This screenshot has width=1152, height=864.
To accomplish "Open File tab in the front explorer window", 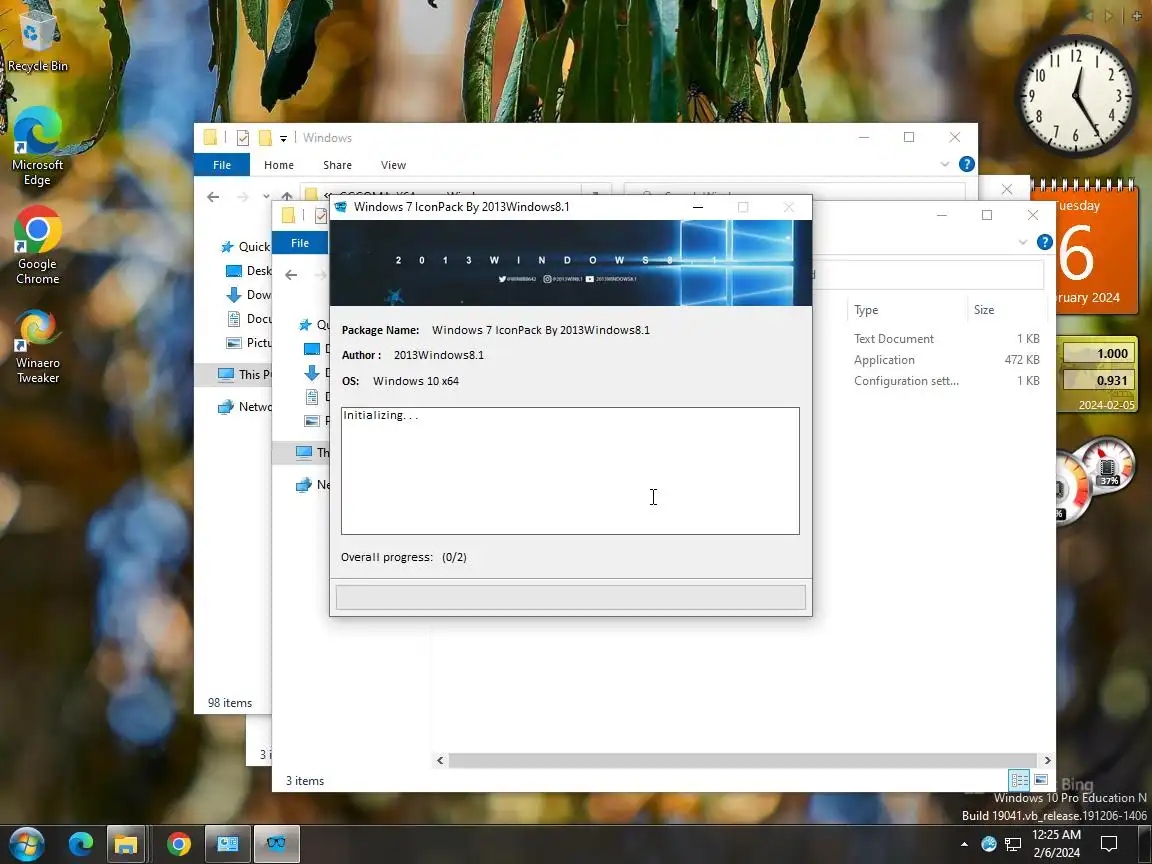I will coord(300,242).
